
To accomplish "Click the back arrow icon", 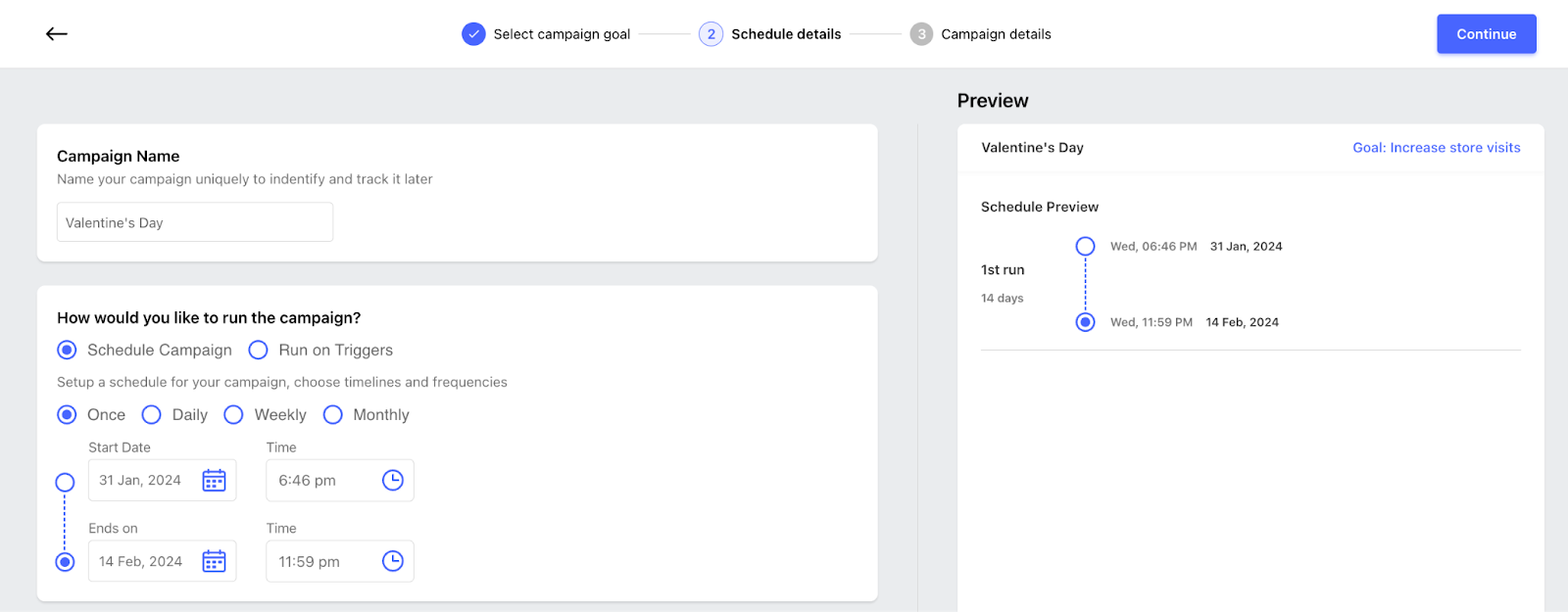I will click(57, 34).
